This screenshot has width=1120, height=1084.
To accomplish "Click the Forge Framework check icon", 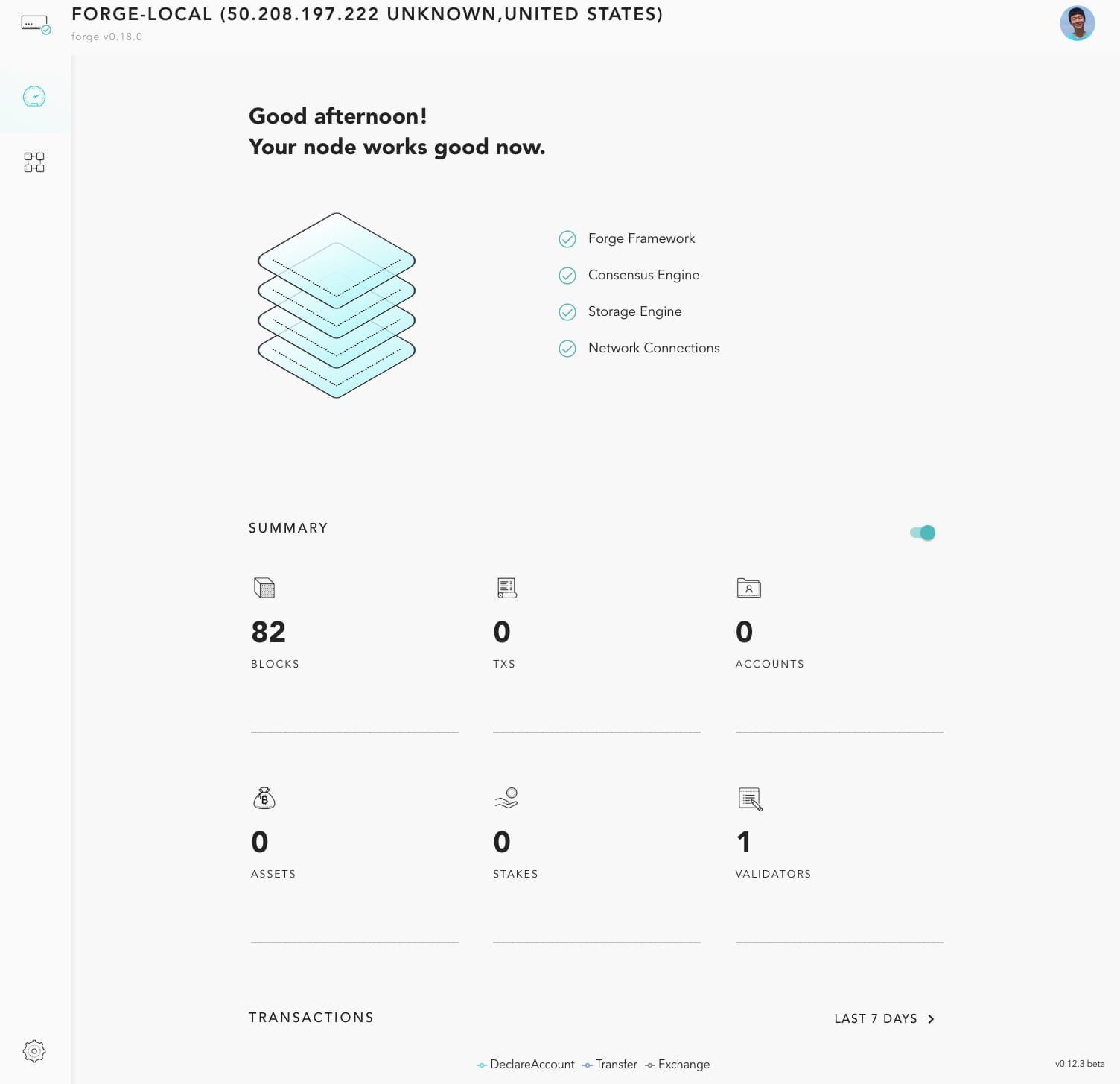I will click(x=567, y=239).
